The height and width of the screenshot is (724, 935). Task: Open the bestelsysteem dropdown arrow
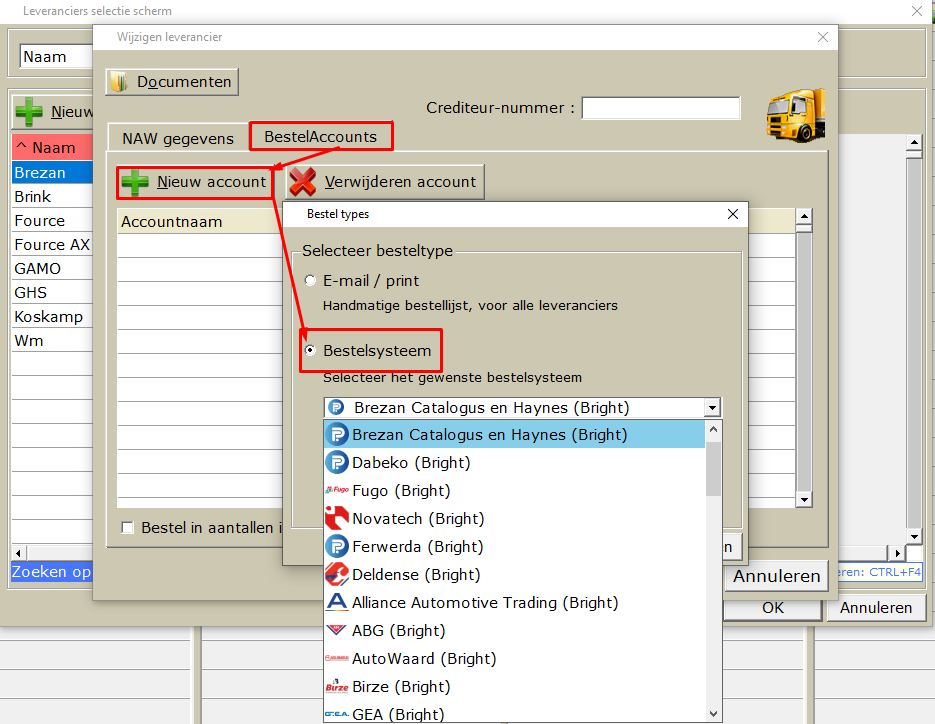point(712,407)
